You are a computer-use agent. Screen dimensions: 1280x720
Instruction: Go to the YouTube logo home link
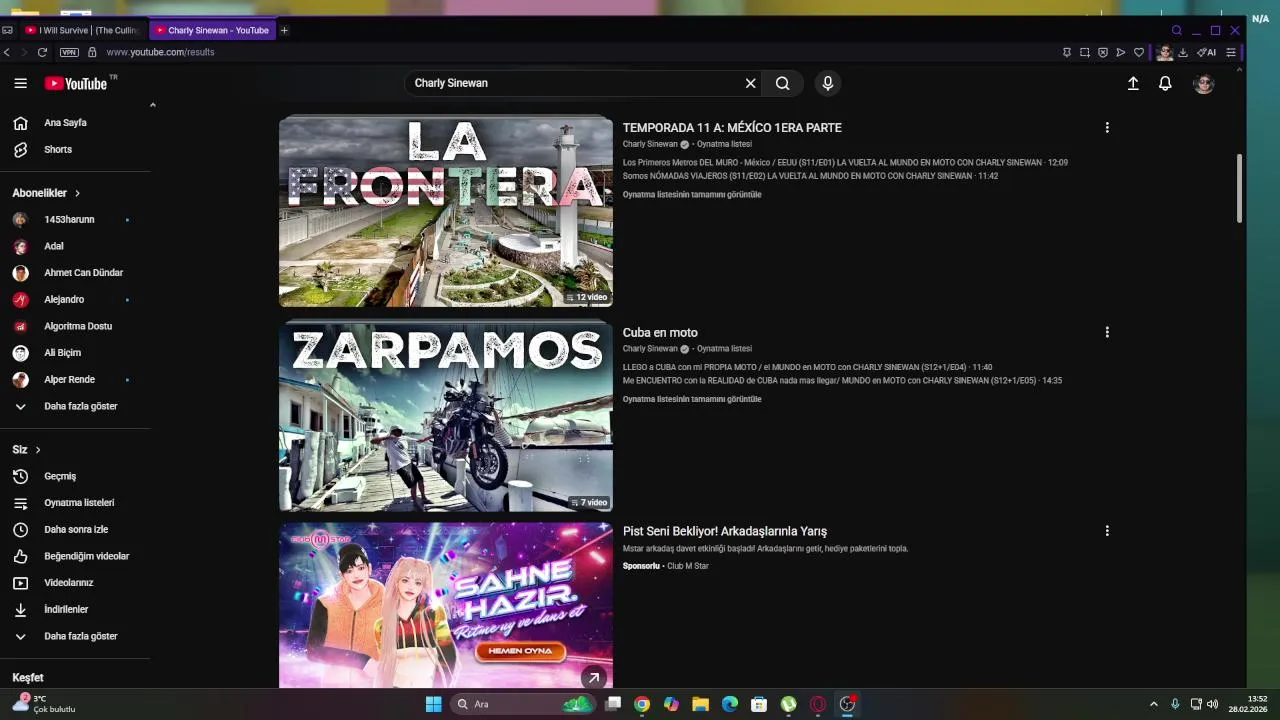76,83
